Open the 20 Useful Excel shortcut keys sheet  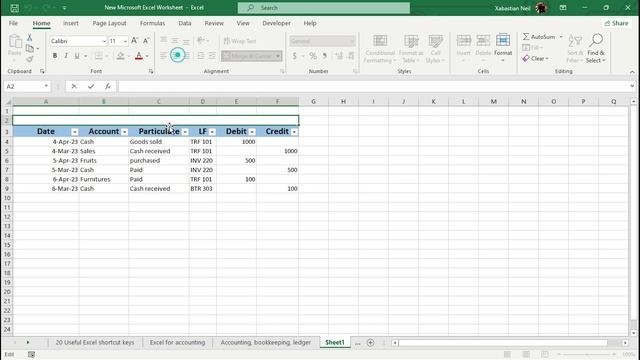pos(95,342)
